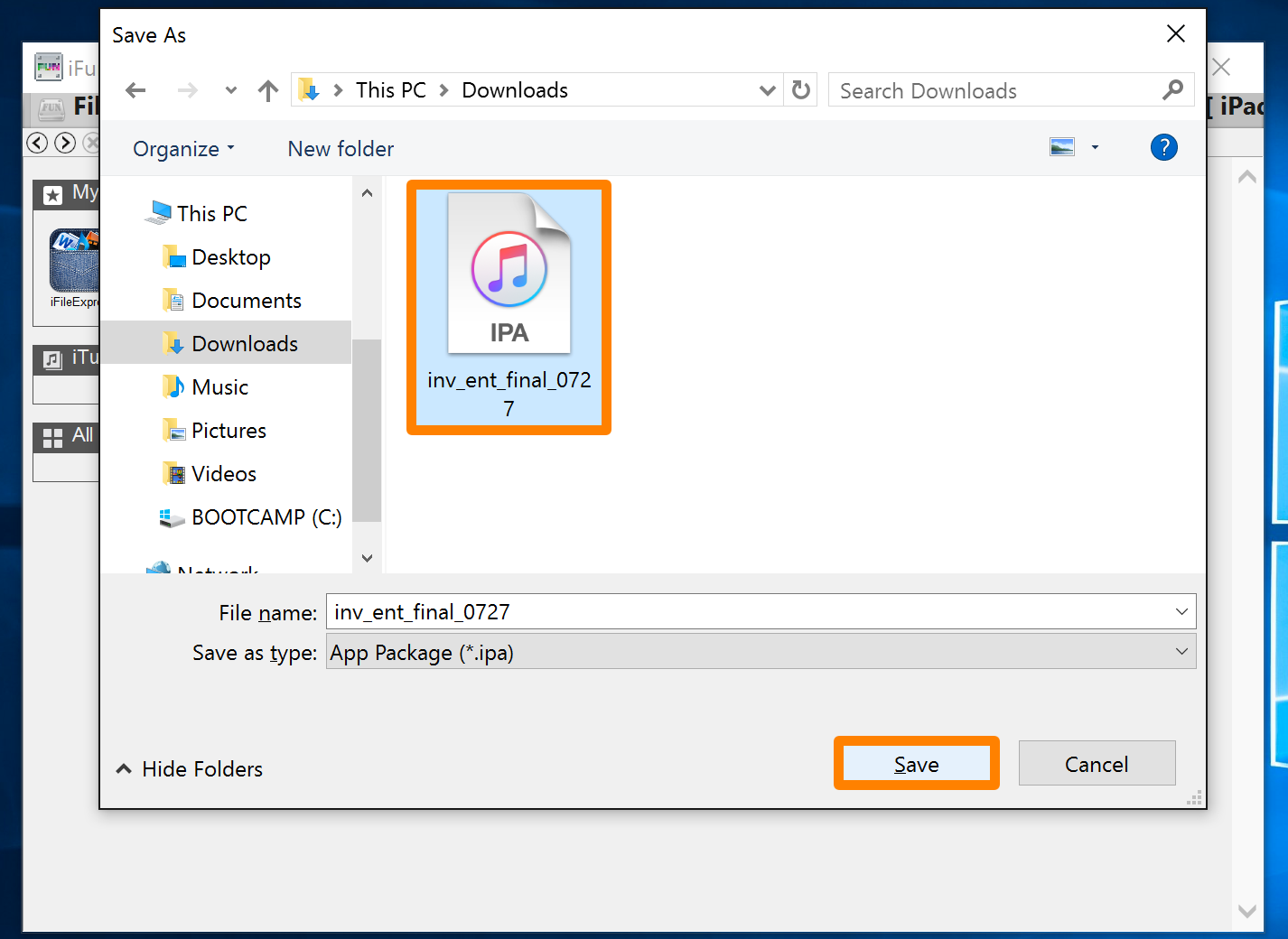The image size is (1288, 939).
Task: Click the inv_ent_final_0727 file name label
Action: pos(509,395)
